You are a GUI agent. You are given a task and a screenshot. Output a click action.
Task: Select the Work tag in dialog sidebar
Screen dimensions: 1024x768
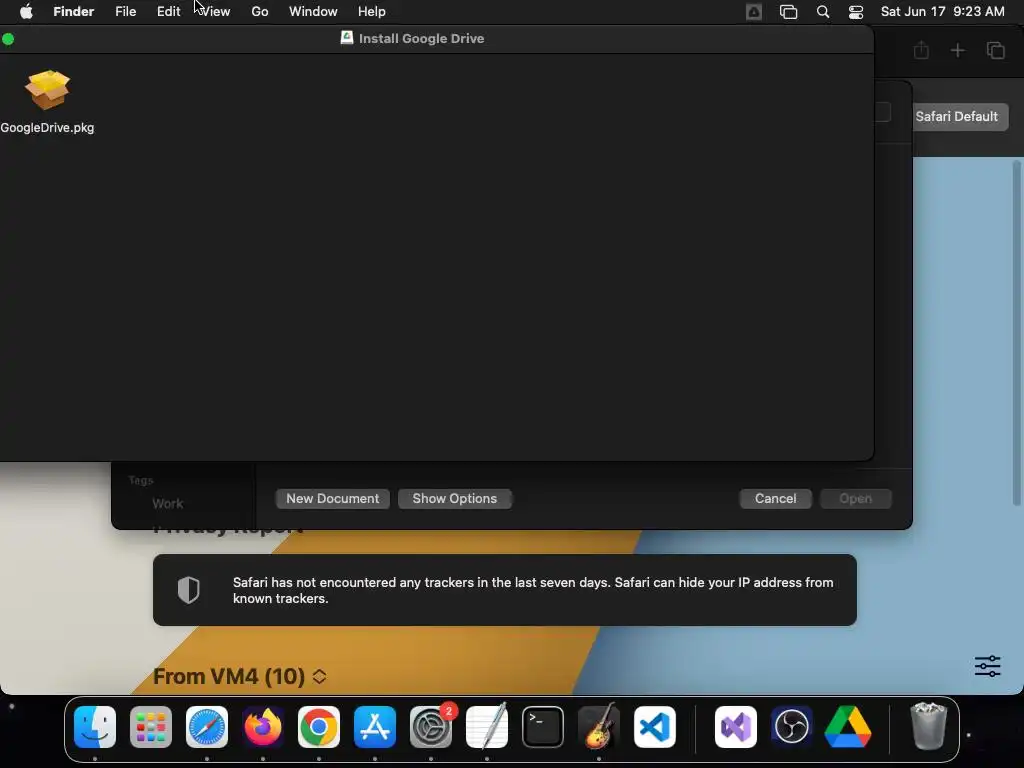click(x=167, y=504)
